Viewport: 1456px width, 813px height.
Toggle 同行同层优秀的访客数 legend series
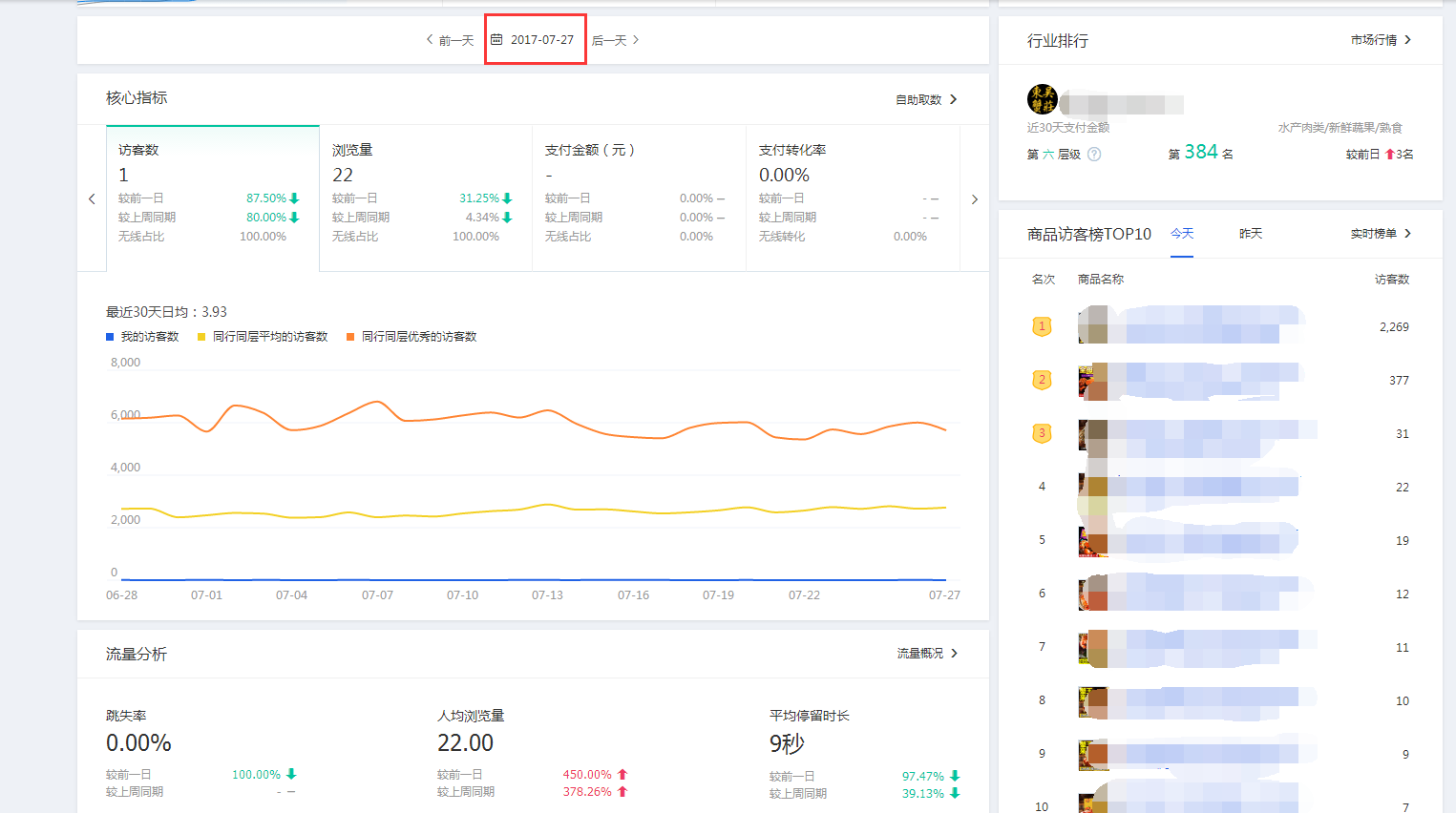pos(411,337)
